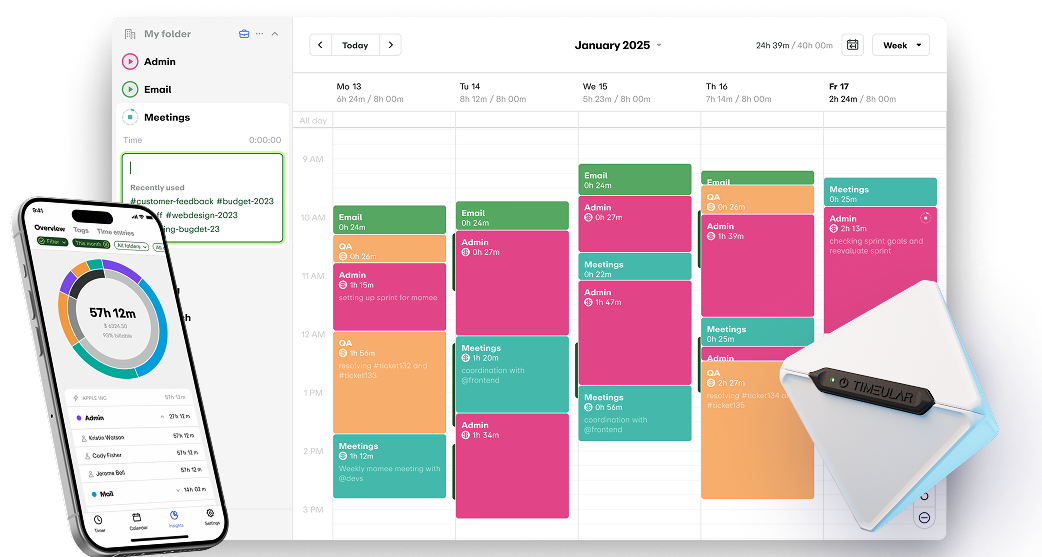
Task: Open Monday's QA 0h 26m entry
Action: tap(389, 249)
